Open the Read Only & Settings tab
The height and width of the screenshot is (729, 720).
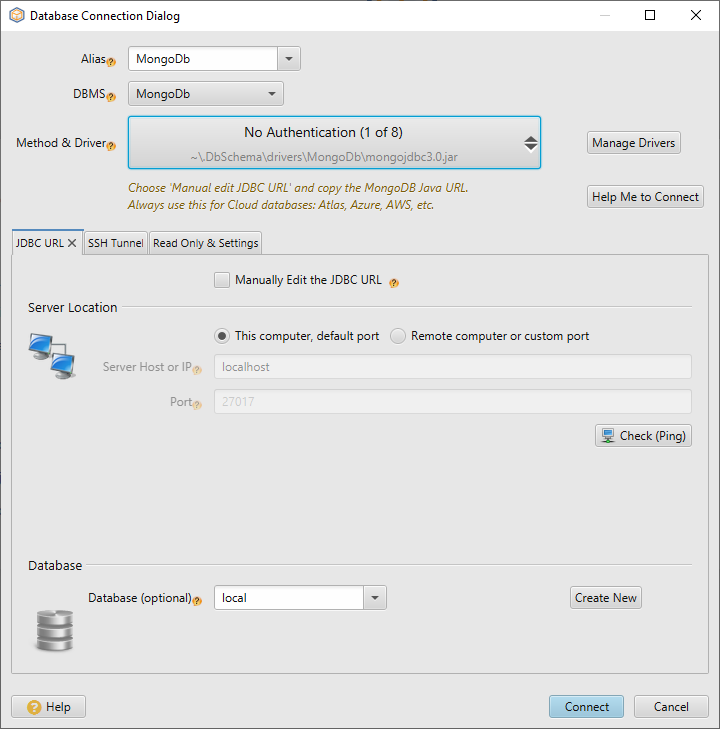click(x=205, y=243)
